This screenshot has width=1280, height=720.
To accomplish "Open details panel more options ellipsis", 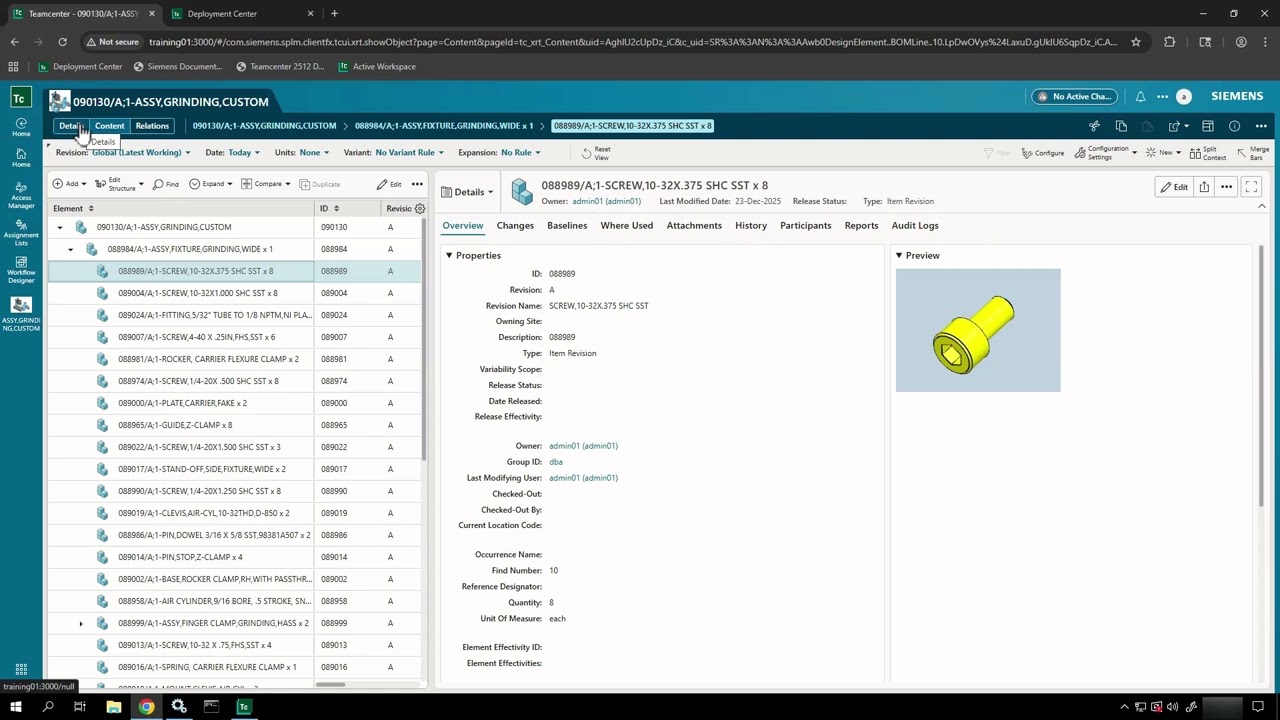I will [1226, 187].
